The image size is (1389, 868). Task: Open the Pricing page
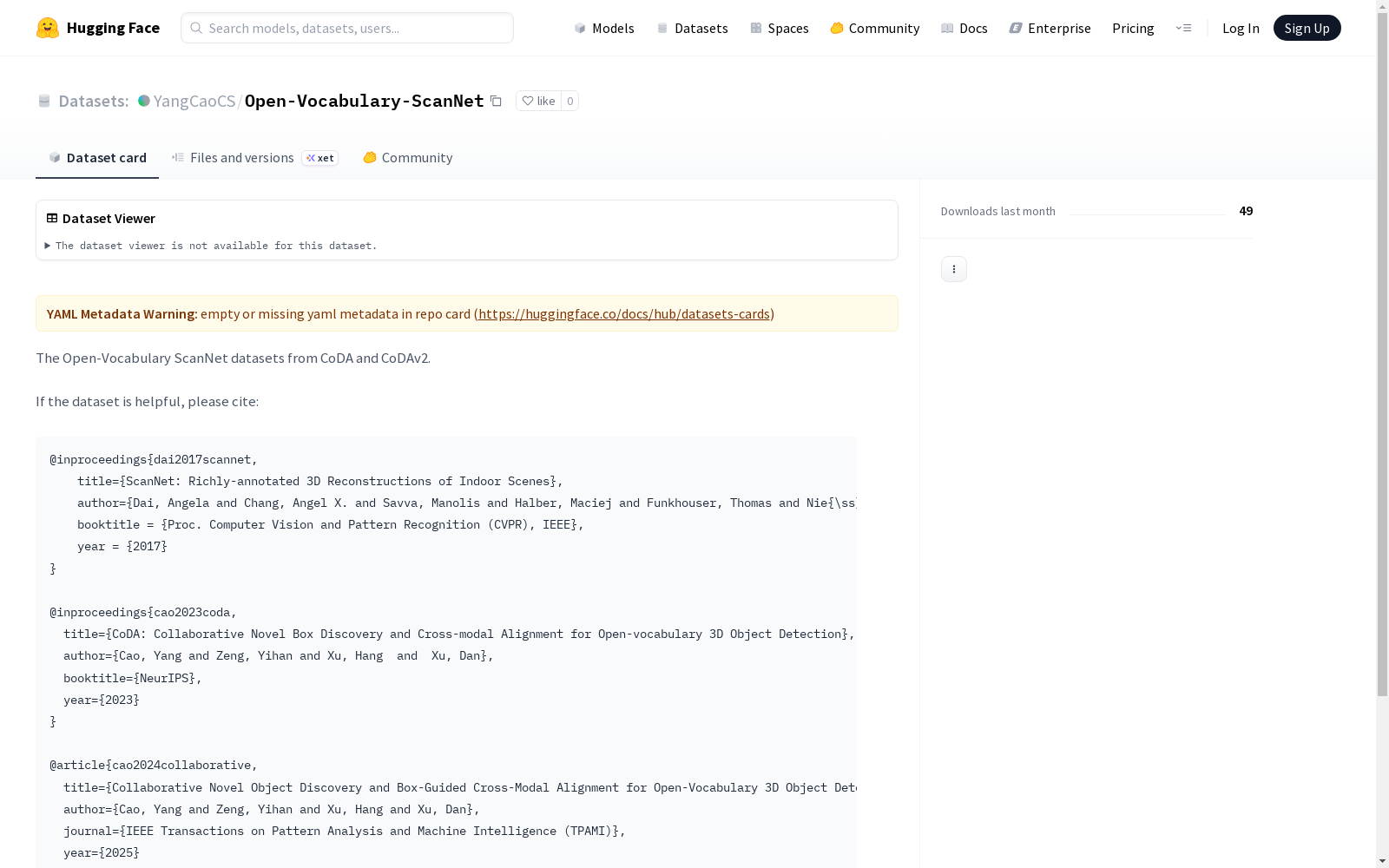1133,28
